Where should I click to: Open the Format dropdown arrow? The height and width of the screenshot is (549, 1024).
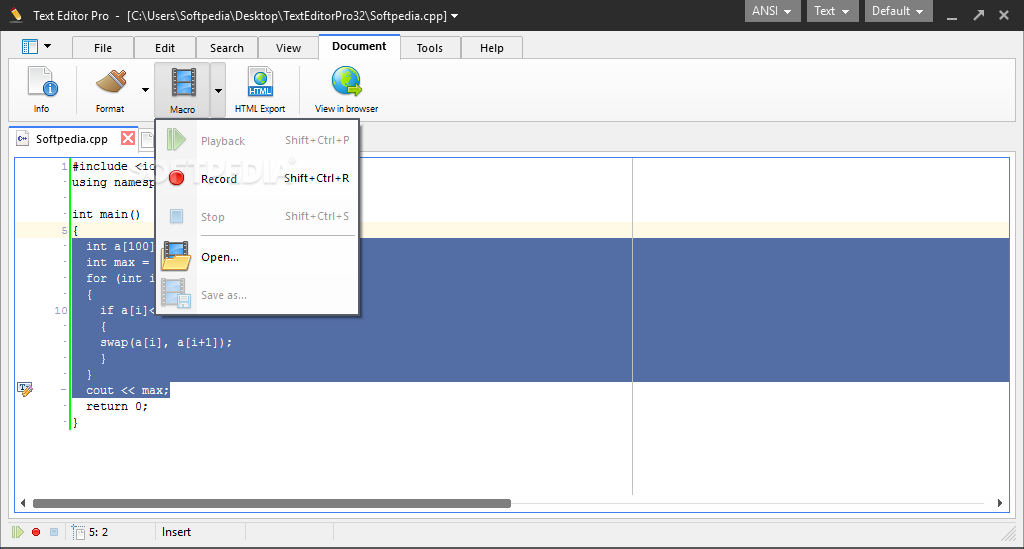[x=146, y=90]
